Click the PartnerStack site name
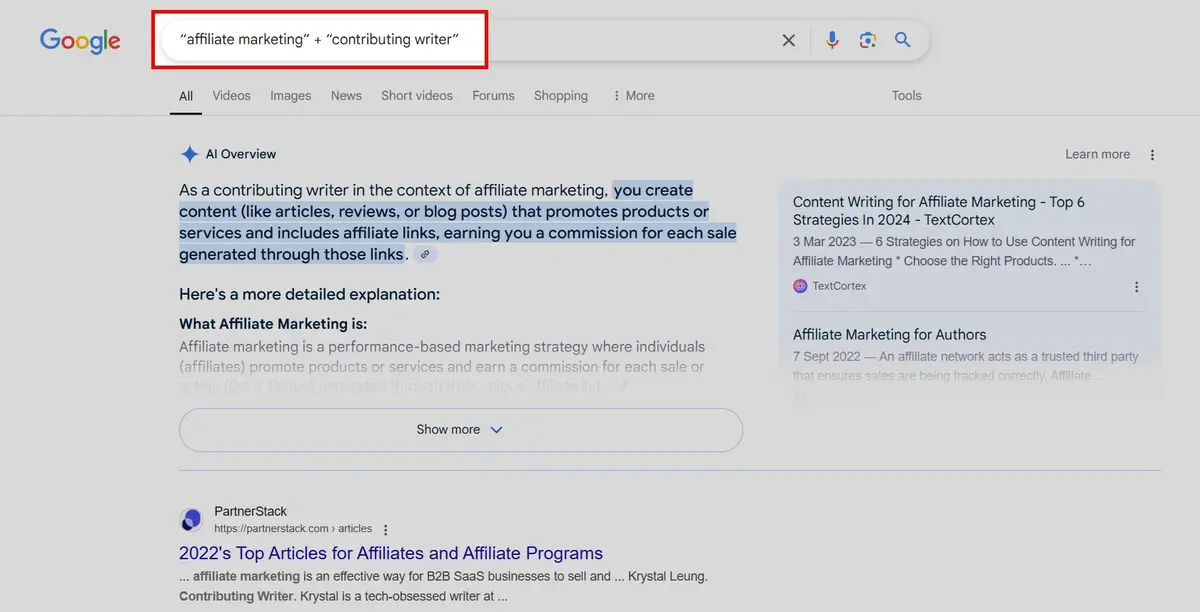Image resolution: width=1200 pixels, height=612 pixels. [x=250, y=511]
